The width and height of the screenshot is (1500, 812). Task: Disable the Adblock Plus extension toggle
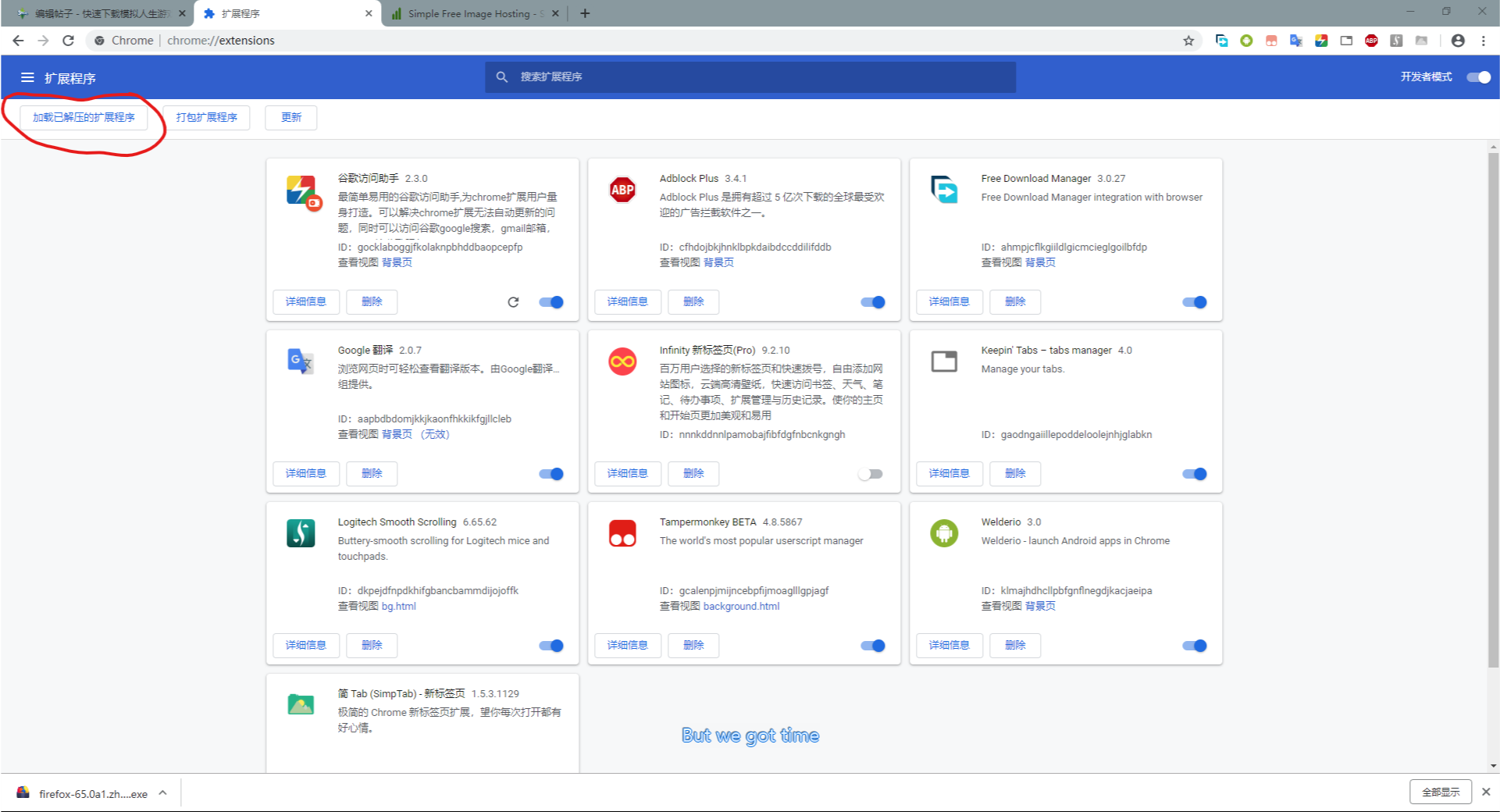point(873,302)
